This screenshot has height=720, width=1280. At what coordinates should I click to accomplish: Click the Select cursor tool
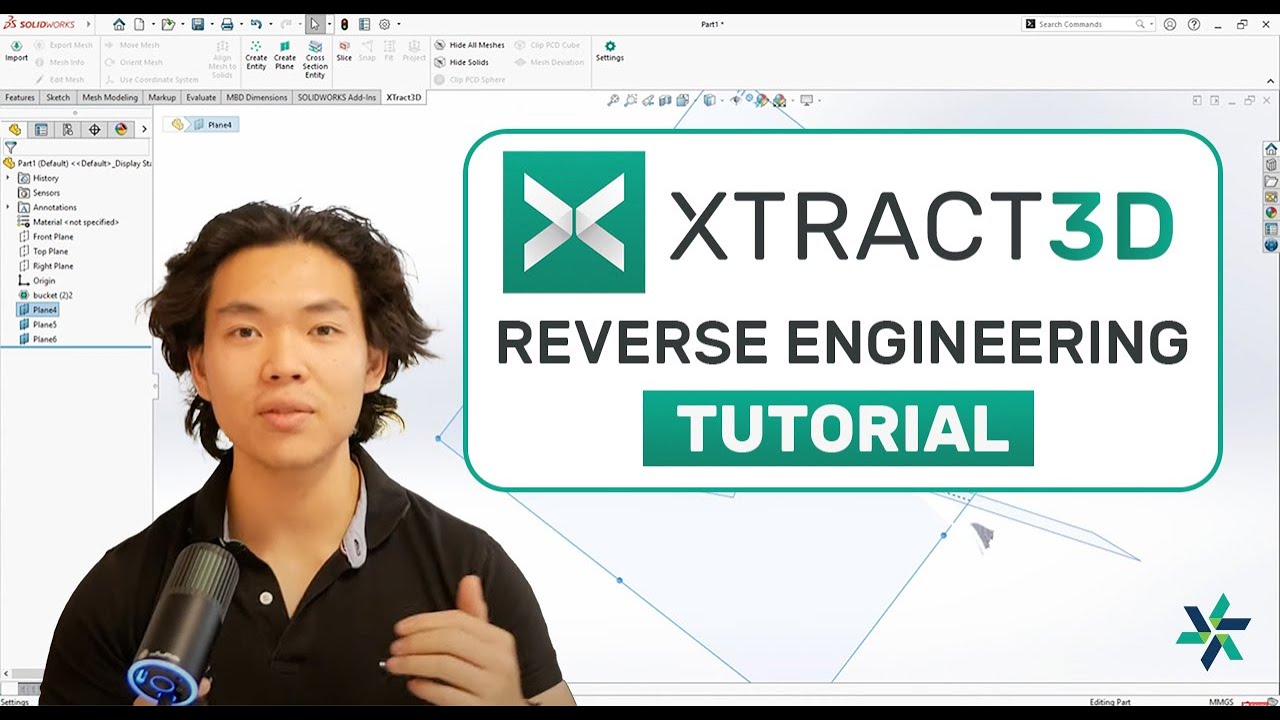(315, 24)
